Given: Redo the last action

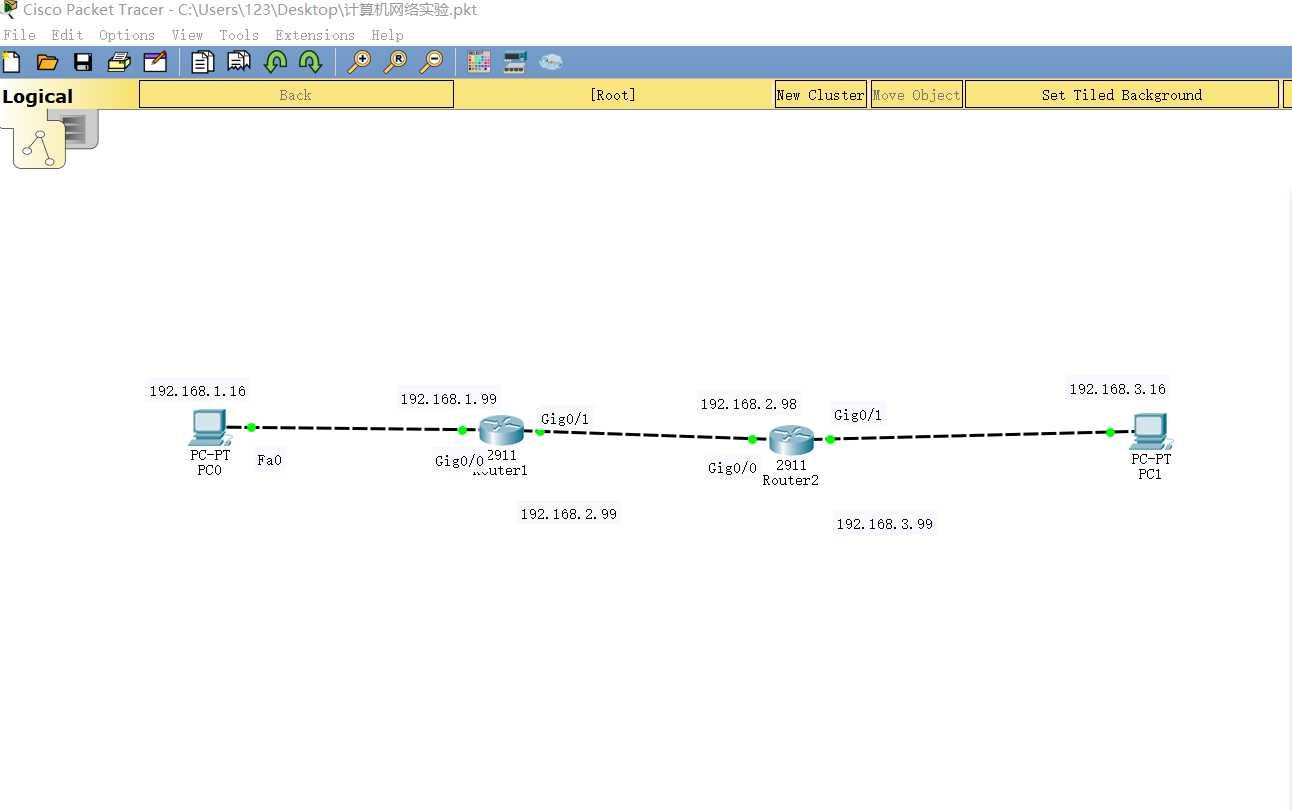Looking at the screenshot, I should [x=311, y=62].
